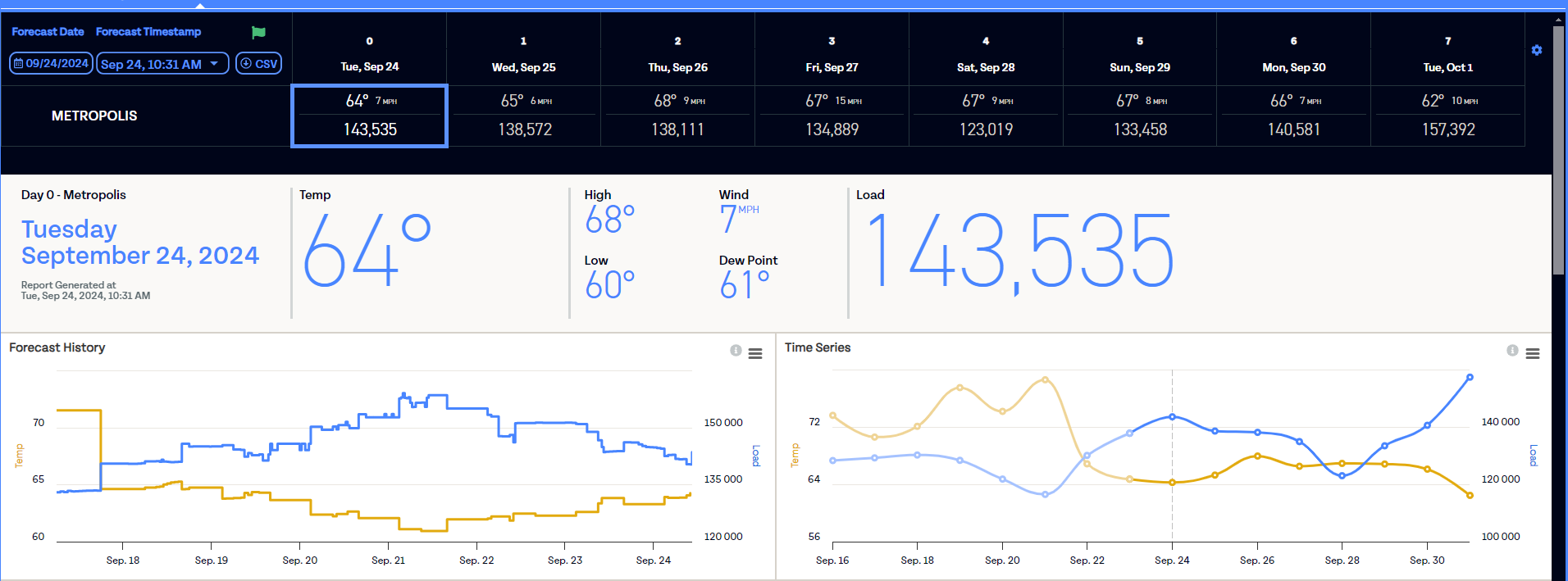
Task: Click Sep. 21 tick on Forecast History axis
Action: point(388,561)
